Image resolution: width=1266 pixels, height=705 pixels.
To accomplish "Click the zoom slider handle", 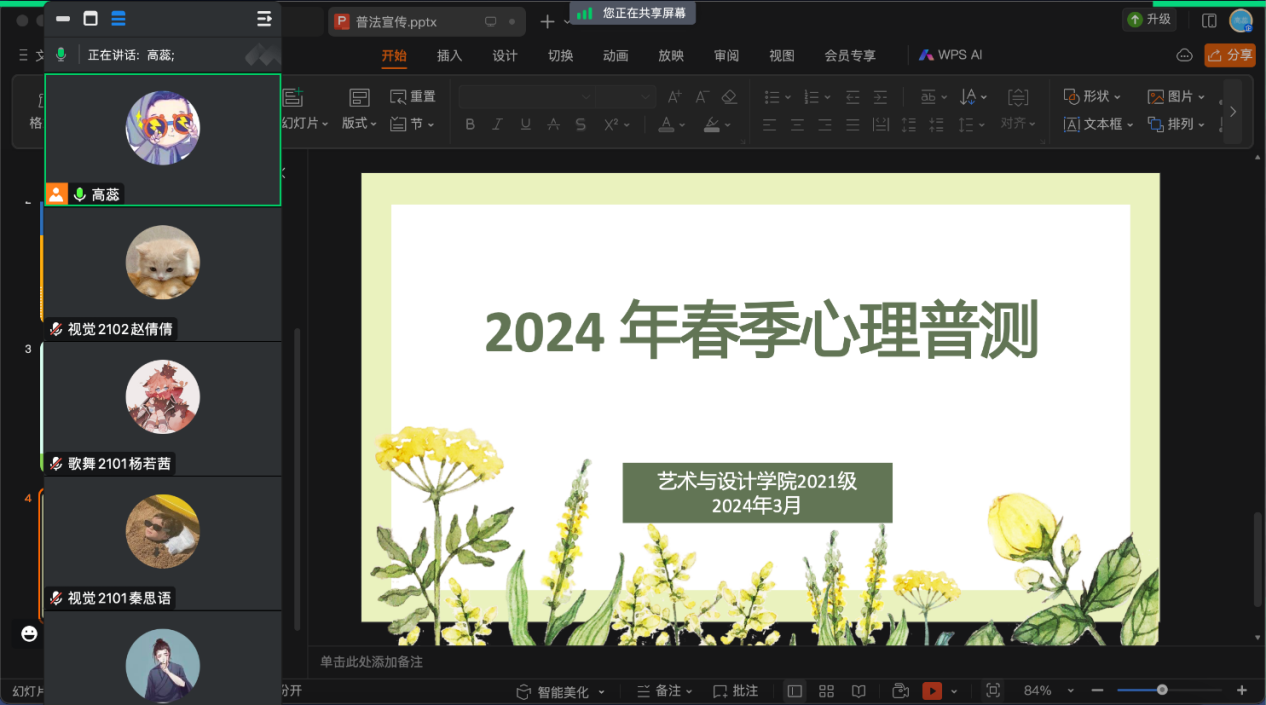I will pyautogui.click(x=1162, y=690).
